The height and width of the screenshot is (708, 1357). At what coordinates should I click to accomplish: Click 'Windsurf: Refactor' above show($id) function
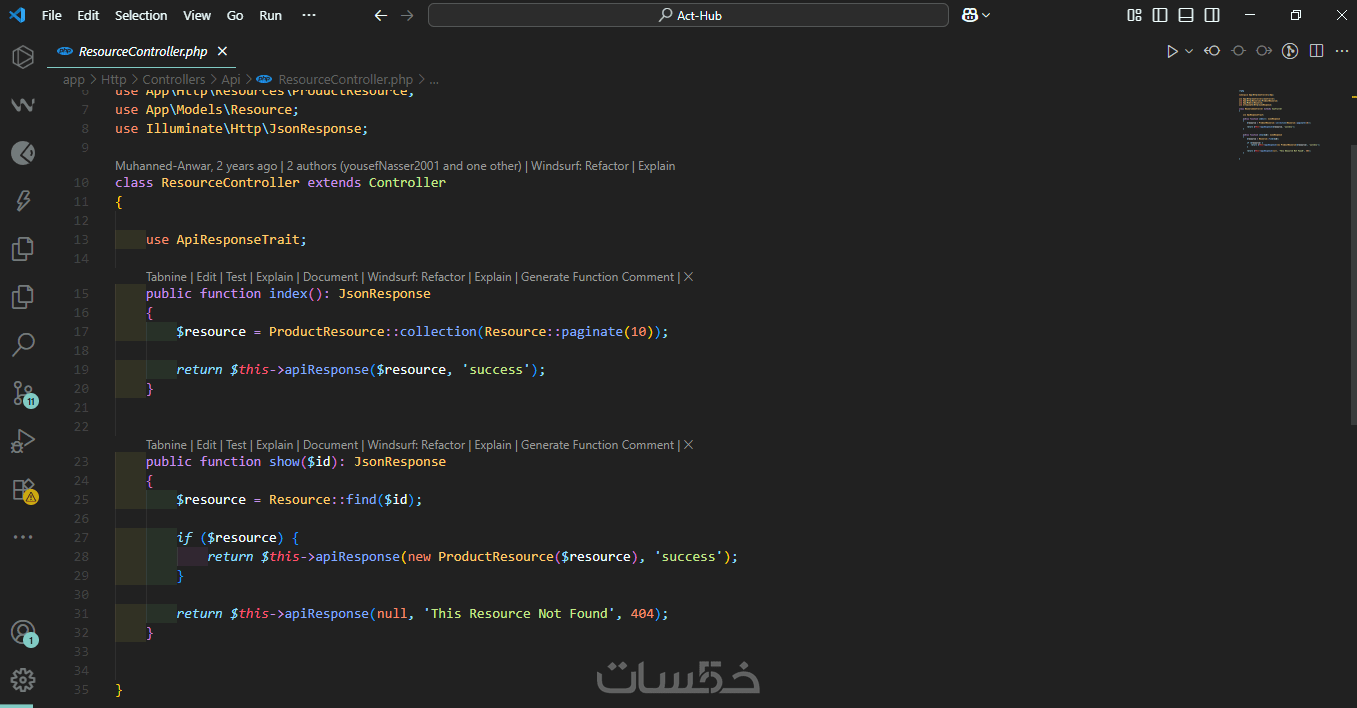click(x=416, y=445)
